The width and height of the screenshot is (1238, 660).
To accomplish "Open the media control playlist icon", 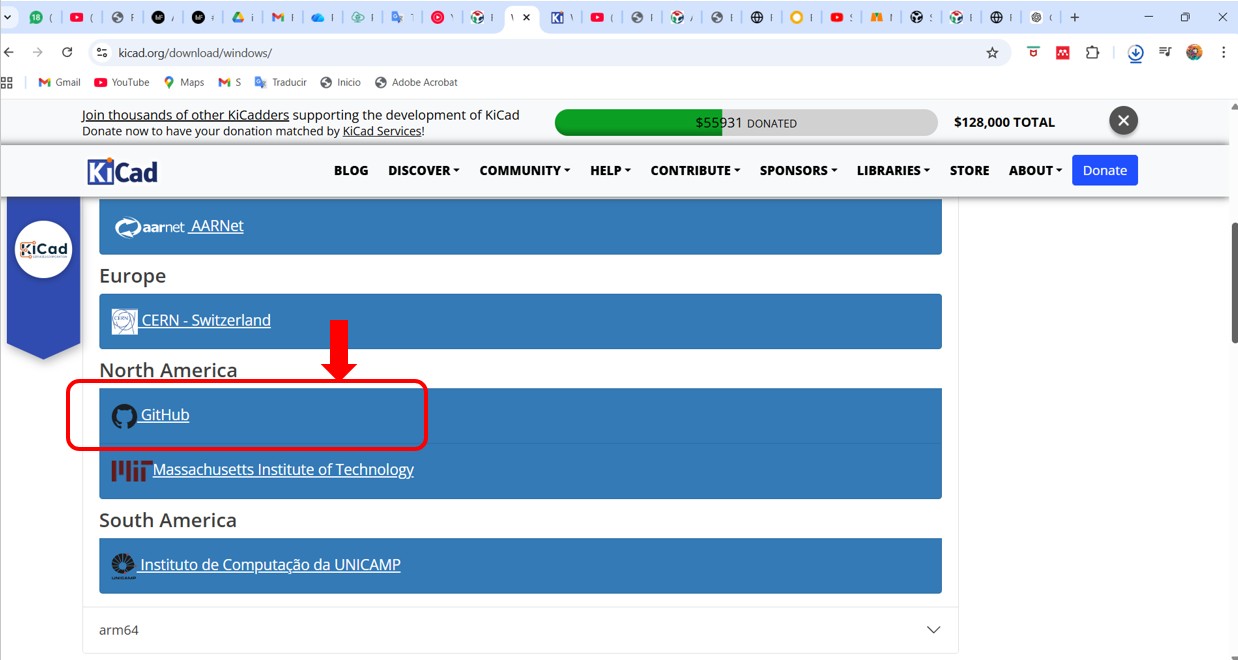I will 1165,52.
